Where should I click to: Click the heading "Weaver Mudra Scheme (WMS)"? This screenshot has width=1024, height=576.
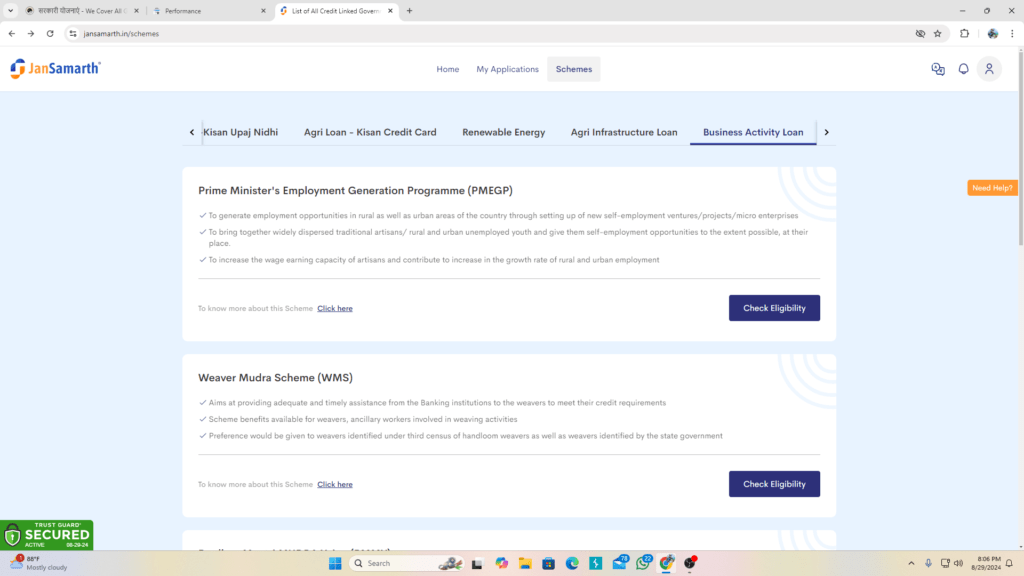point(276,377)
